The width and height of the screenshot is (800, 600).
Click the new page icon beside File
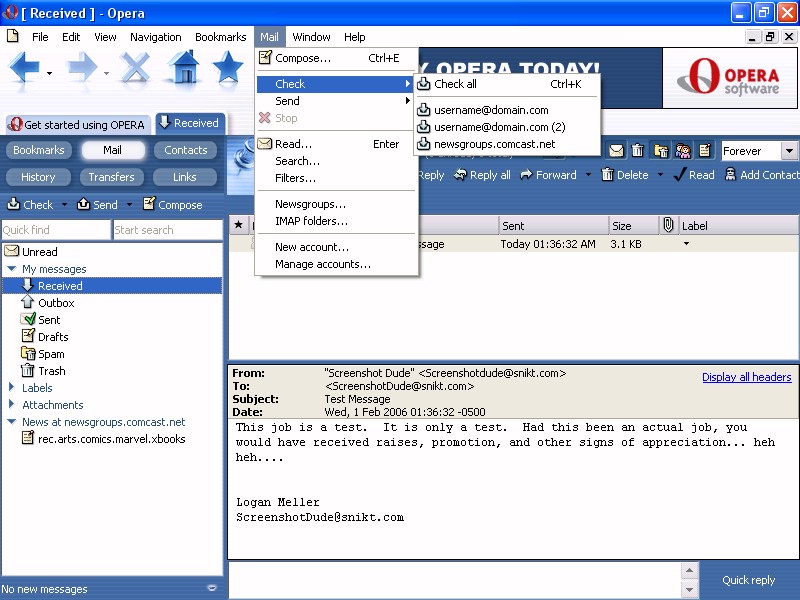coord(13,36)
